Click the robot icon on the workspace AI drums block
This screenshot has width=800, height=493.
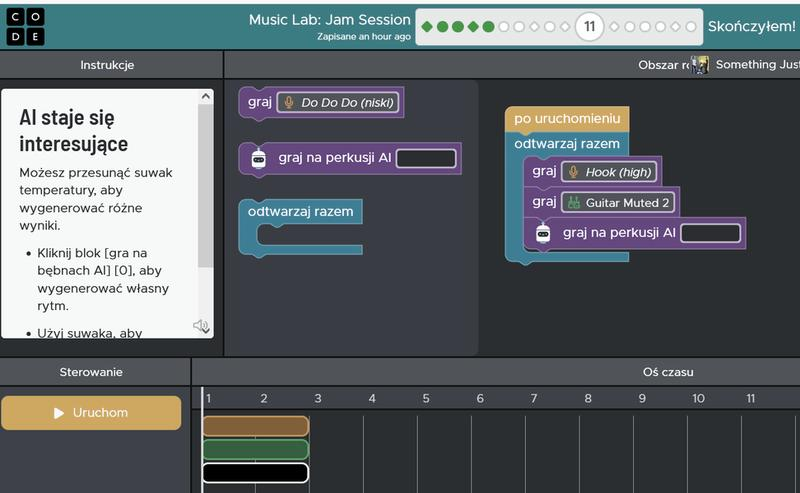543,233
